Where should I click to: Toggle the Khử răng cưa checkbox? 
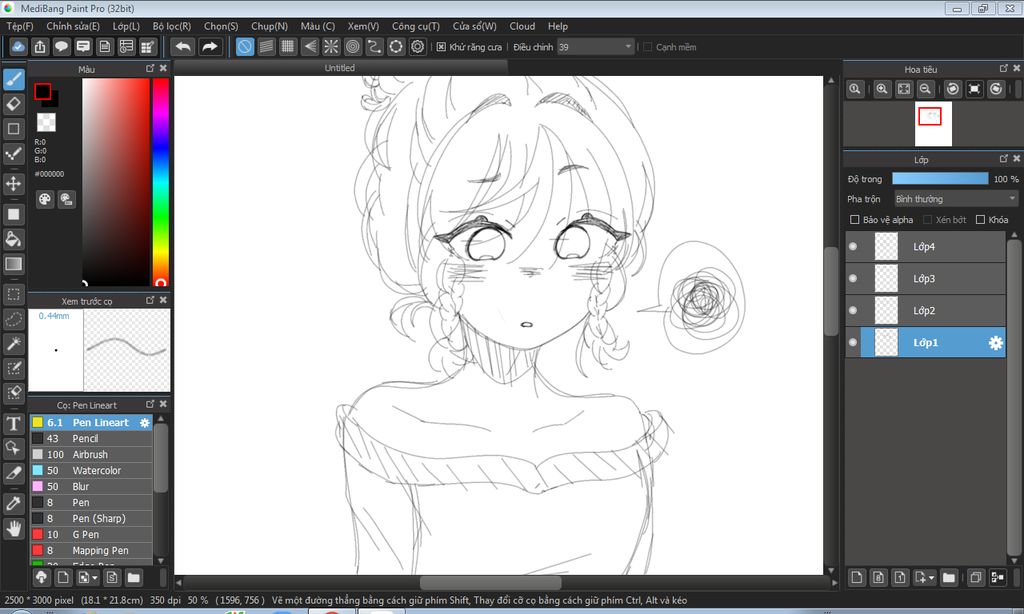click(441, 47)
